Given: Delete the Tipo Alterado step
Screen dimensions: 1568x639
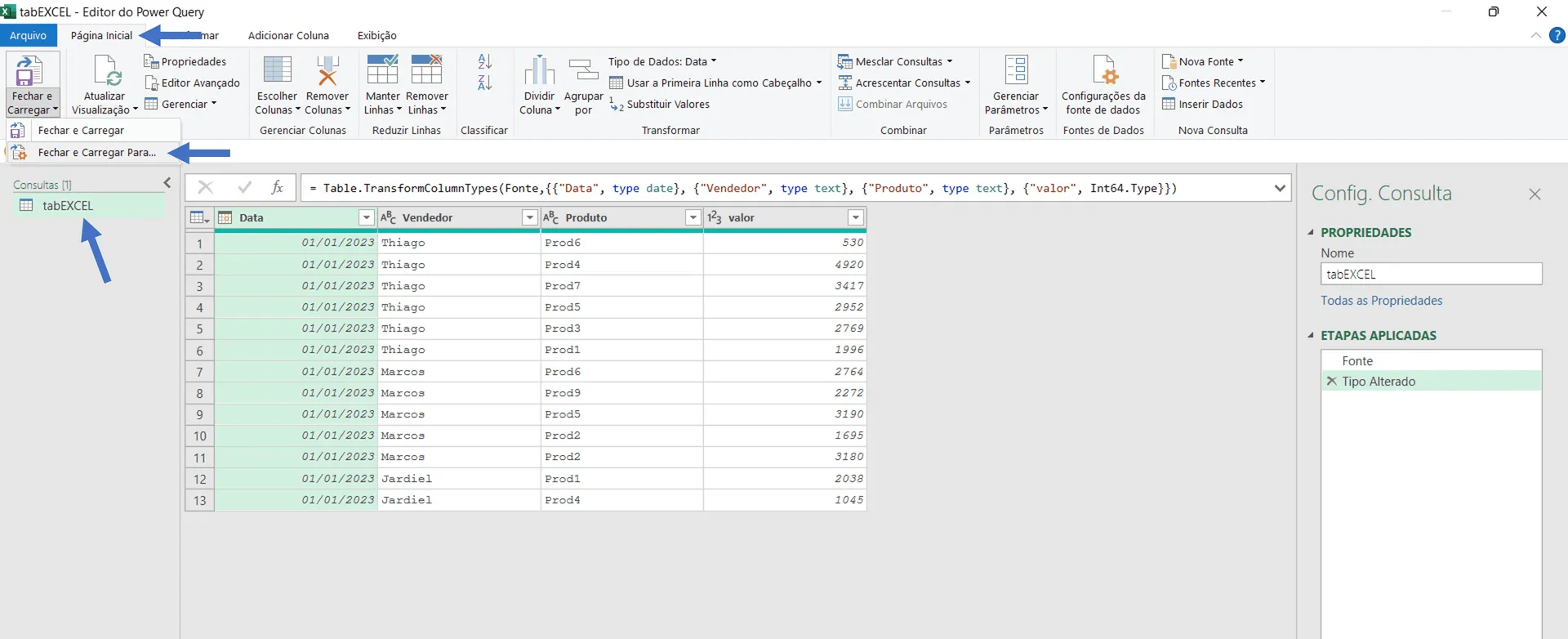Looking at the screenshot, I should 1332,381.
